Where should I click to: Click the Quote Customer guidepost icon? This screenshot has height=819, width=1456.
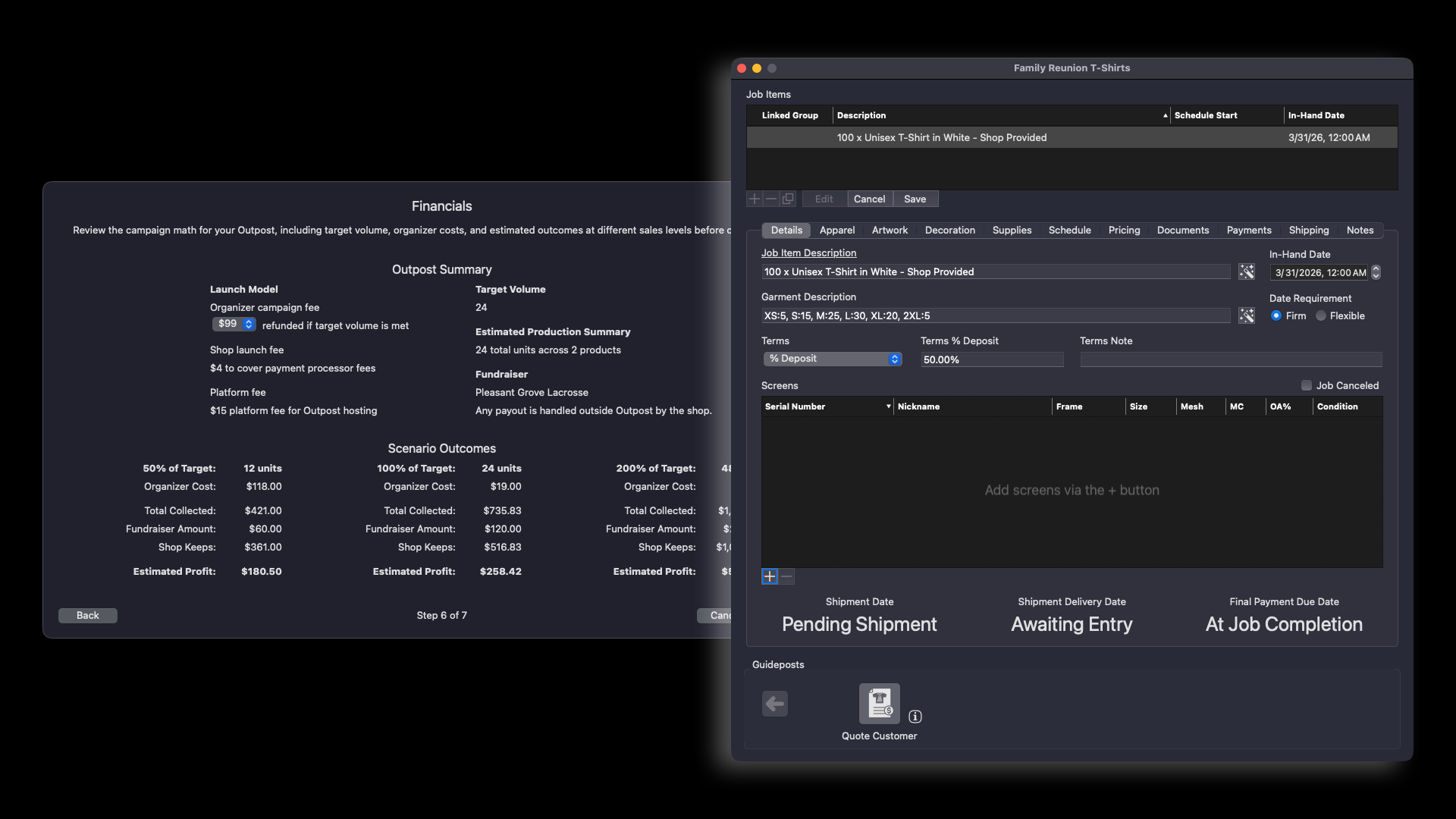[879, 704]
